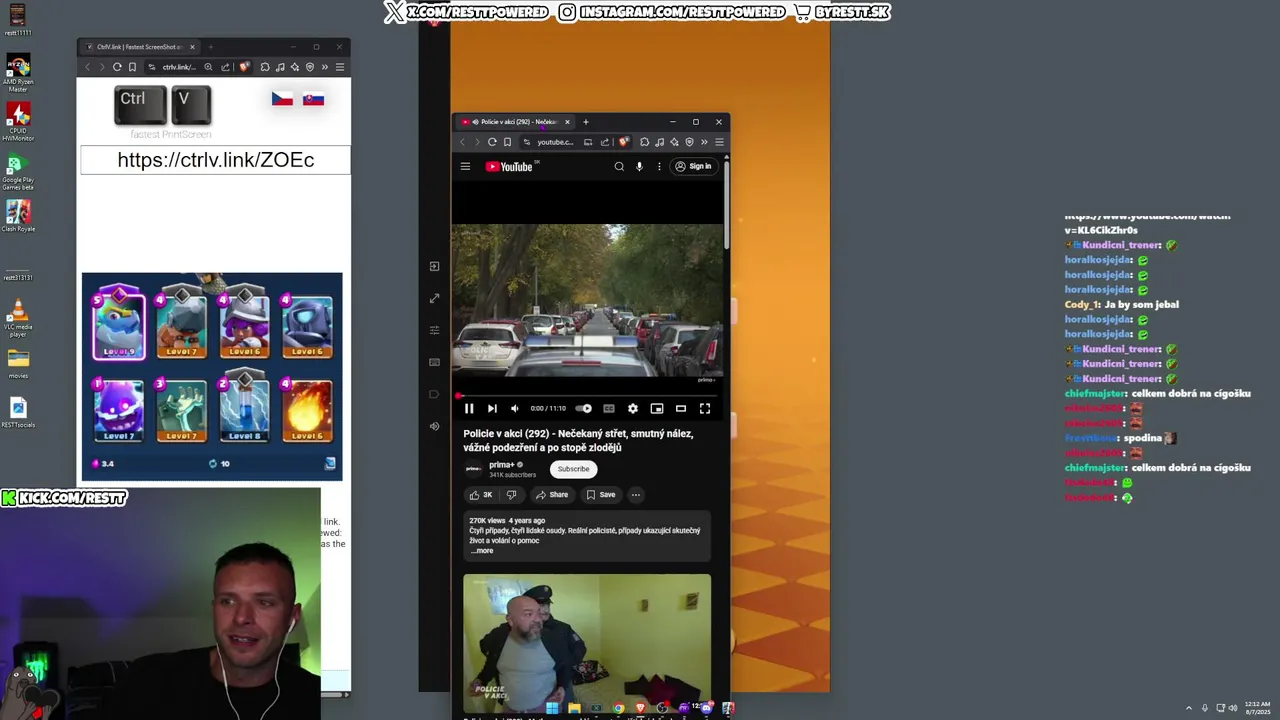Open Google Play Games beta shortcut
This screenshot has height=720, width=1280.
(x=18, y=171)
